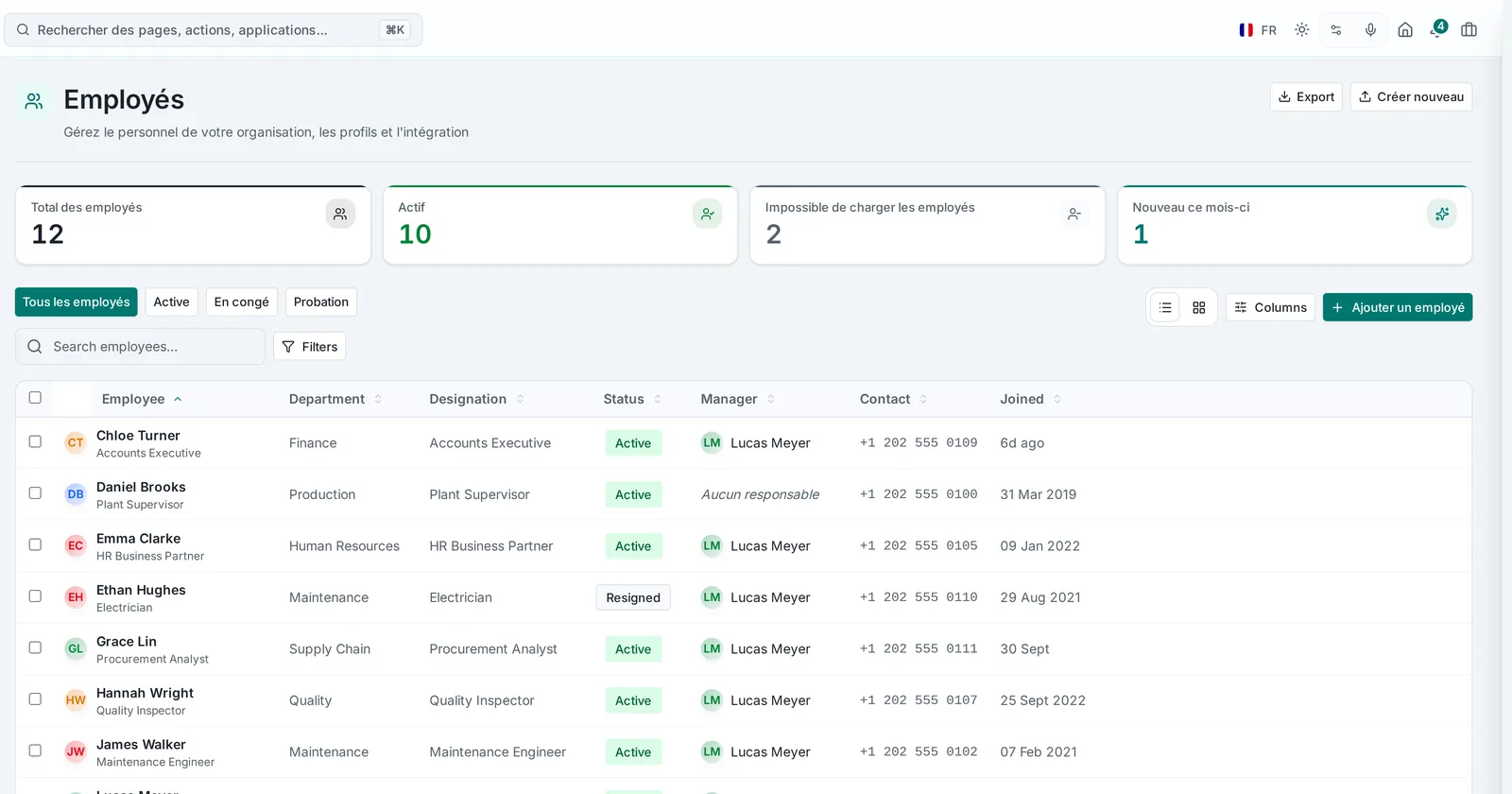
Task: Go to home via house icon
Action: pos(1405,30)
